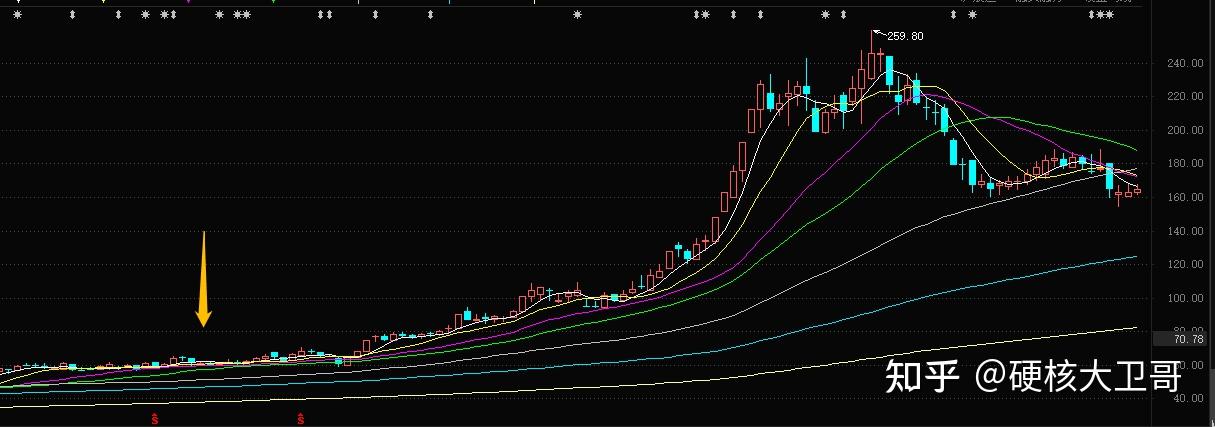This screenshot has height=427, width=1215.
Task: Click the 200.00 price axis label
Action: [x=1183, y=130]
